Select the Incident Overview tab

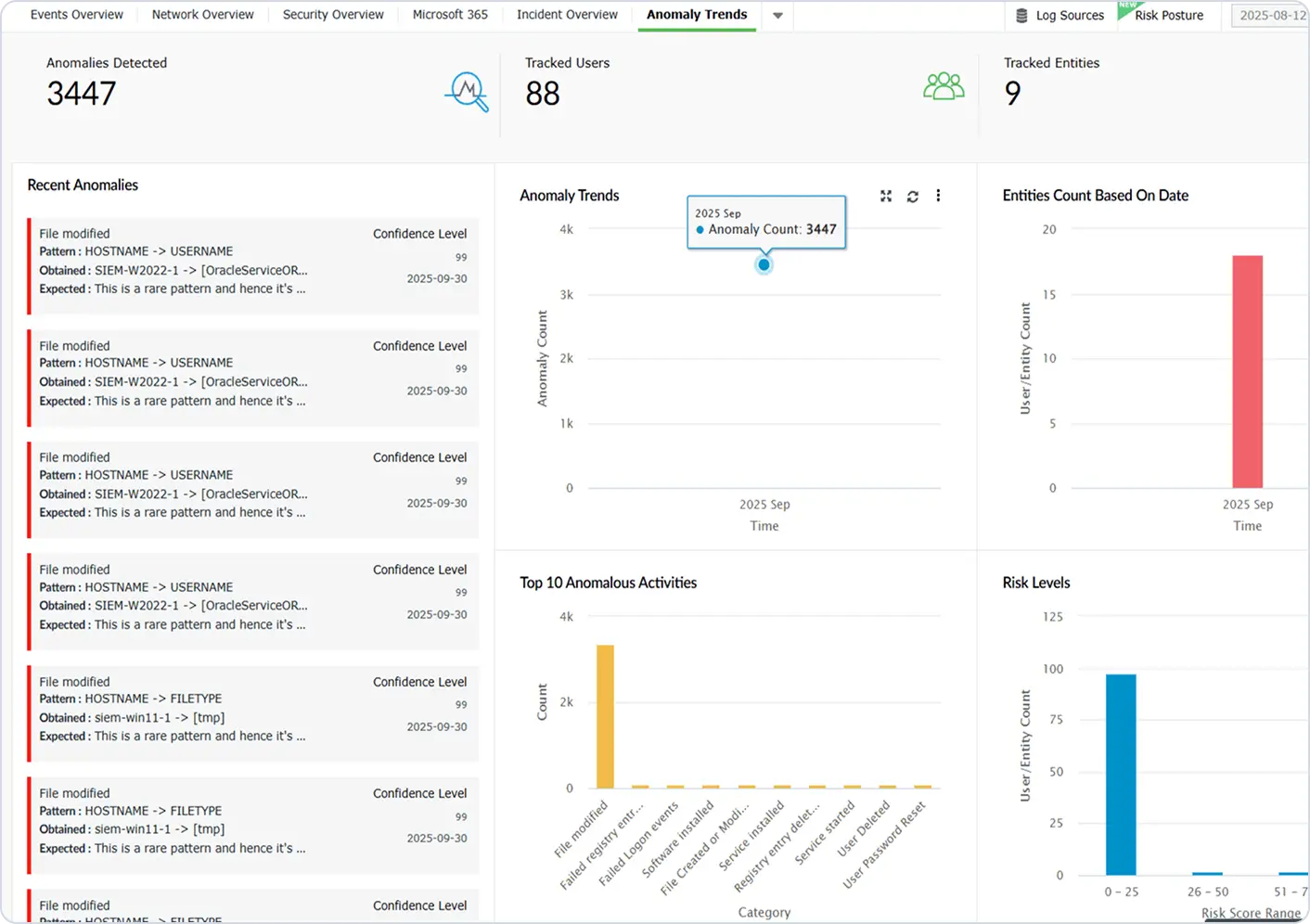[567, 15]
